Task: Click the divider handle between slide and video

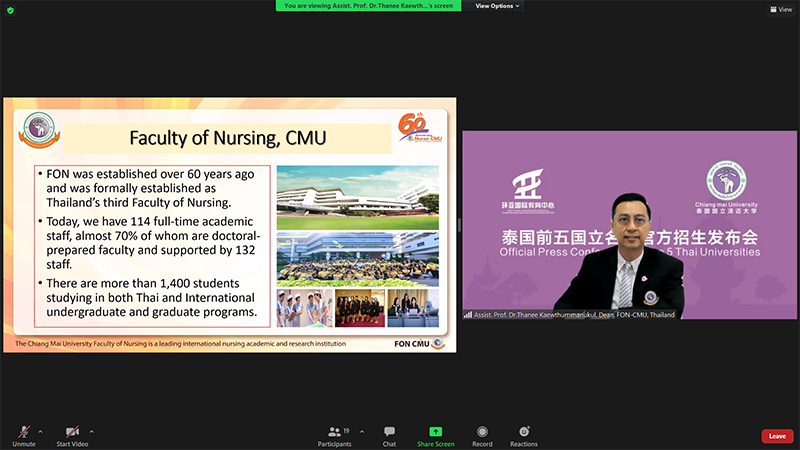Action: coord(459,225)
